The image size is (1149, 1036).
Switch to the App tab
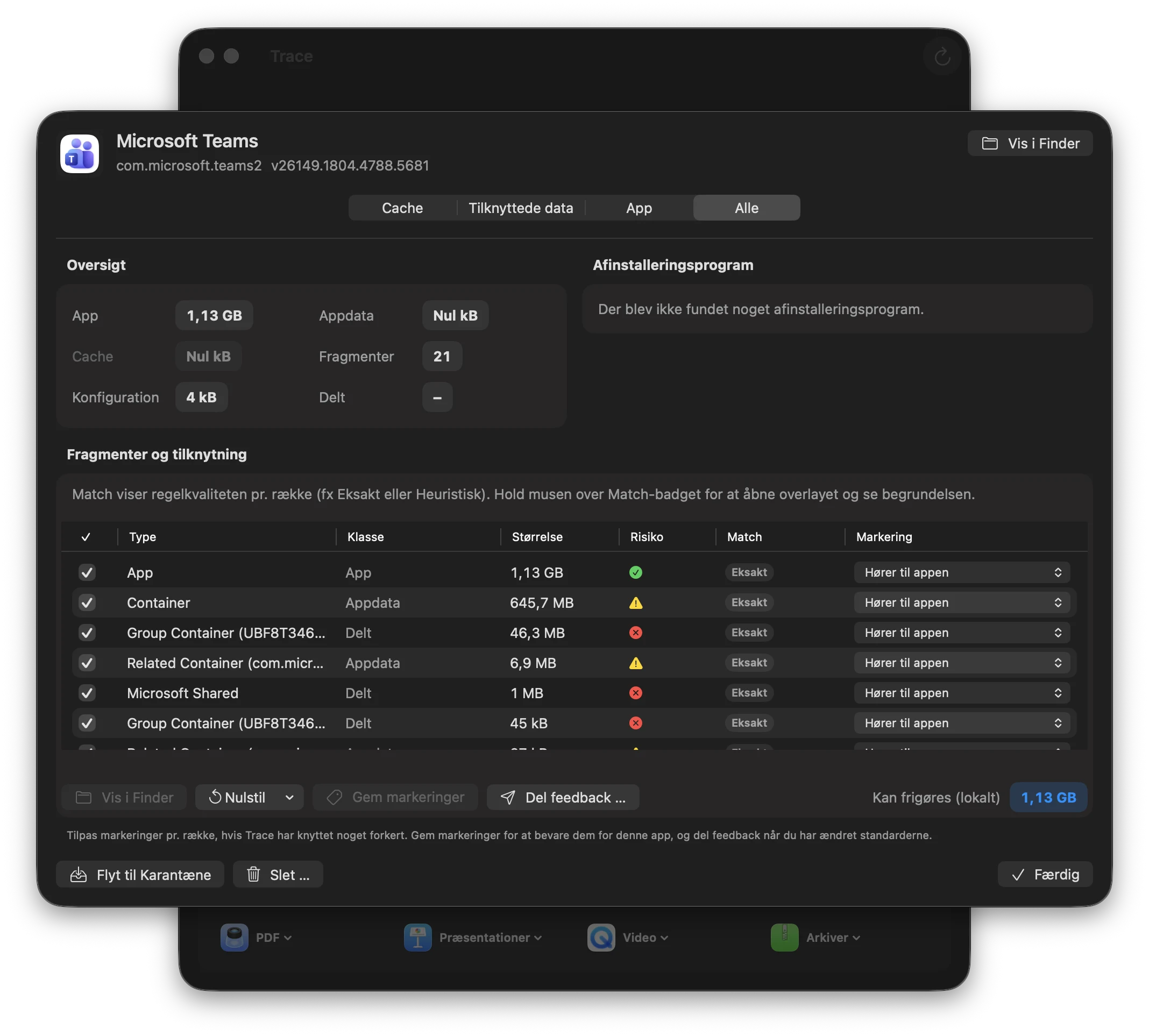coord(639,208)
